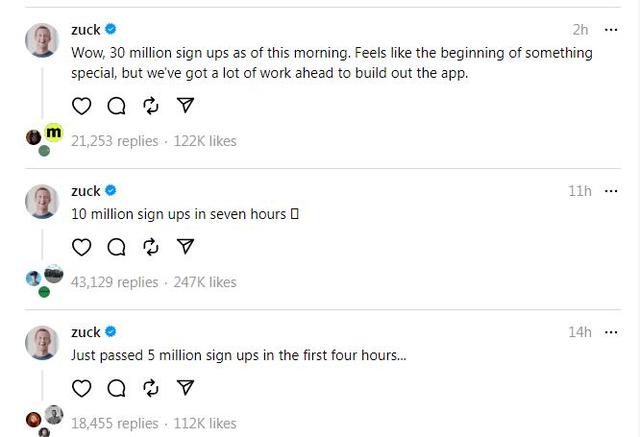
Task: Like the 10 million sign ups post
Action: [x=83, y=246]
